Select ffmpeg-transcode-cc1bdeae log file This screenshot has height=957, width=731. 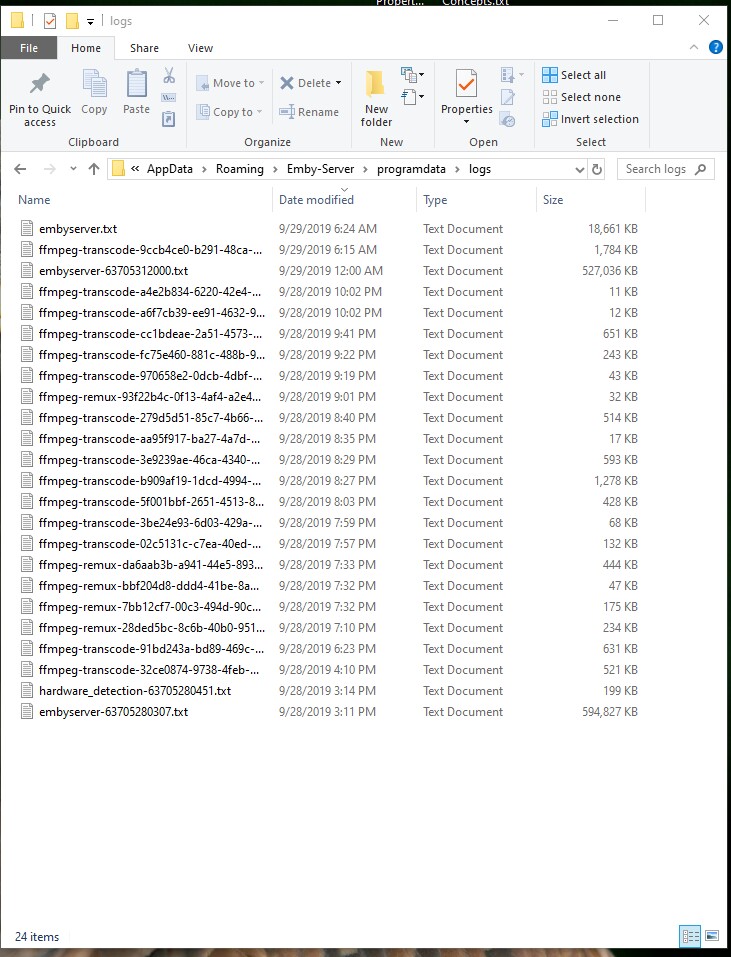click(x=329, y=334)
